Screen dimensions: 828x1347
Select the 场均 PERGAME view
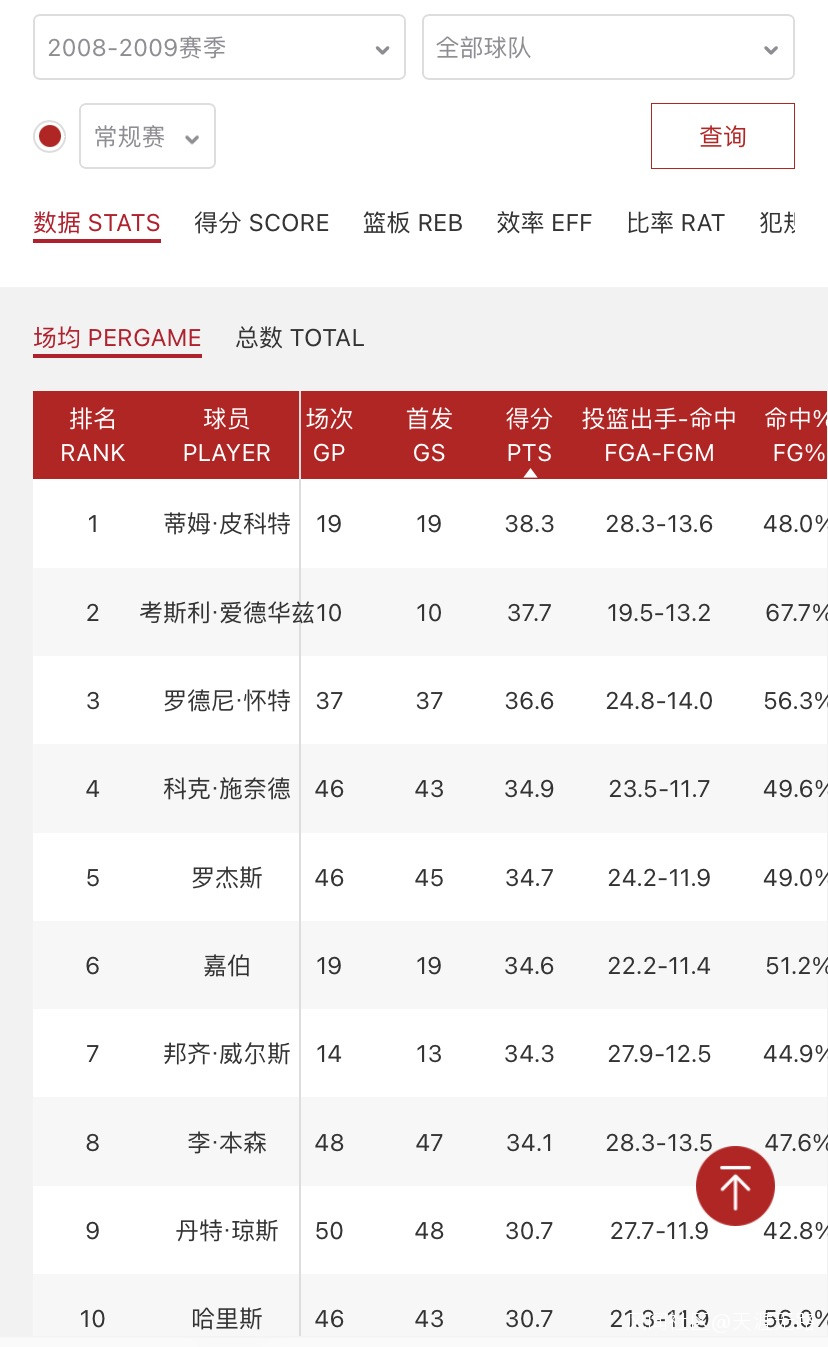117,338
